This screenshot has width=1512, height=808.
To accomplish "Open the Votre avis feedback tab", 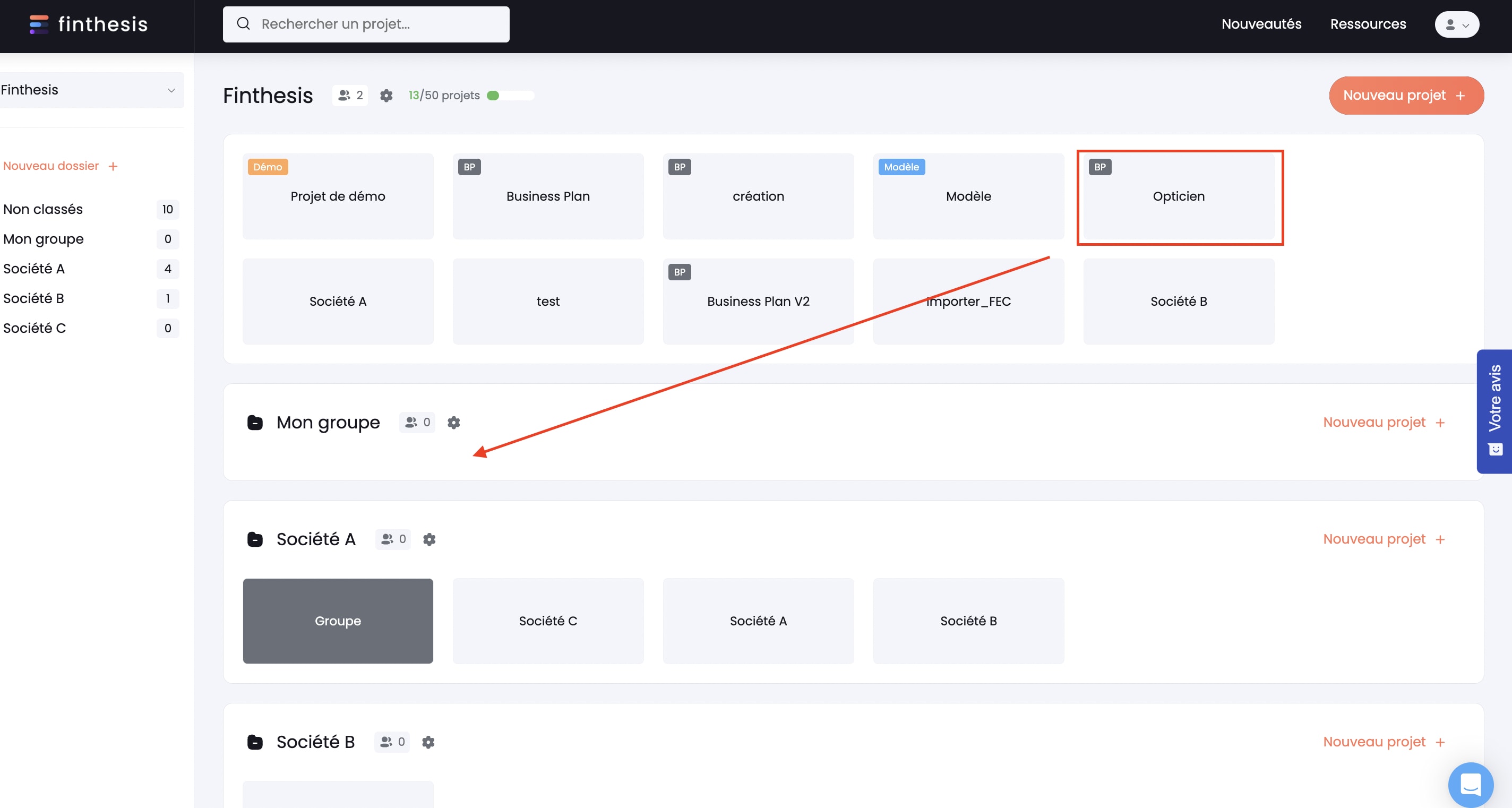I will coord(1494,411).
